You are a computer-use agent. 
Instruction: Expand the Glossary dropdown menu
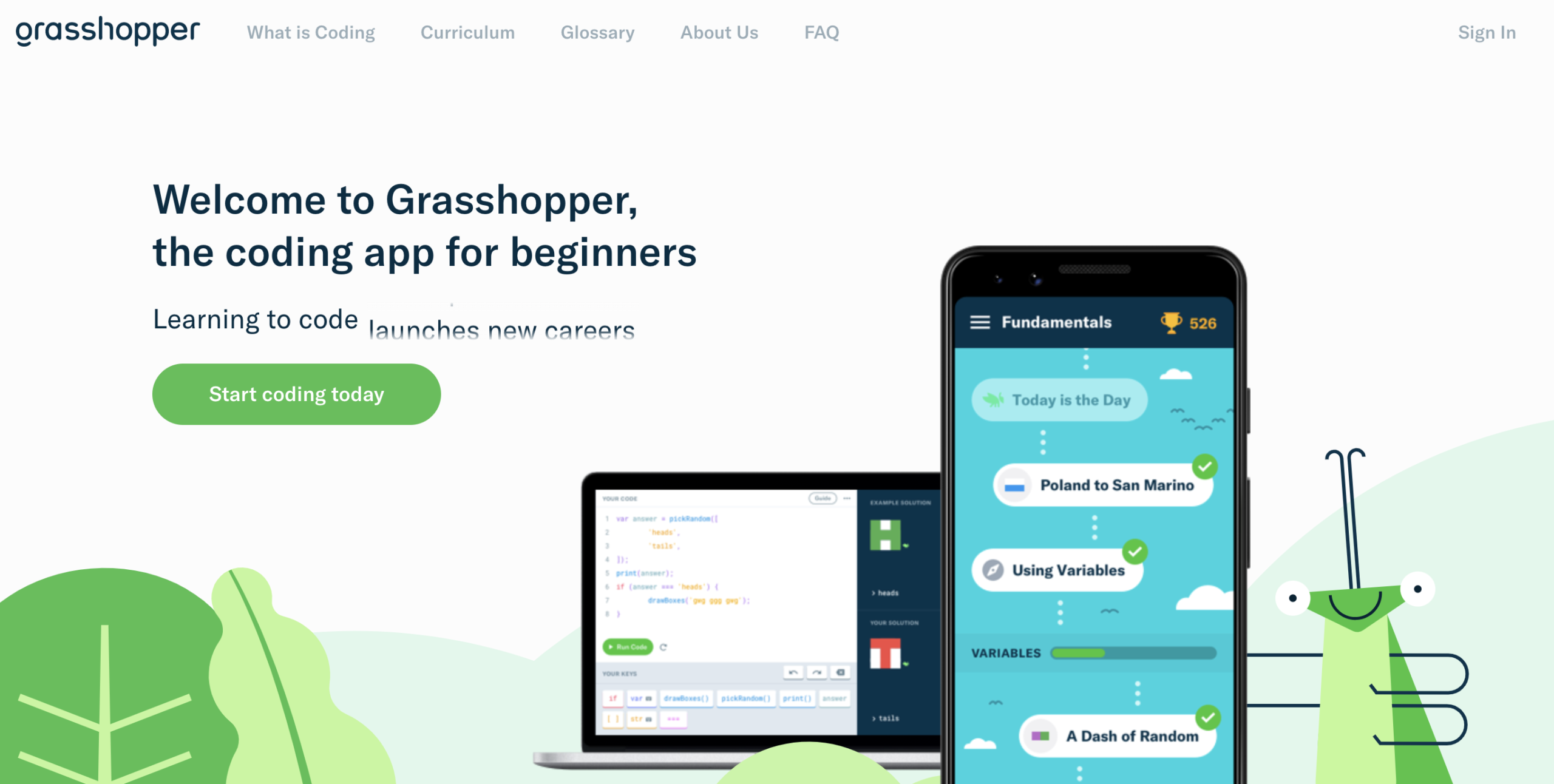click(x=597, y=32)
